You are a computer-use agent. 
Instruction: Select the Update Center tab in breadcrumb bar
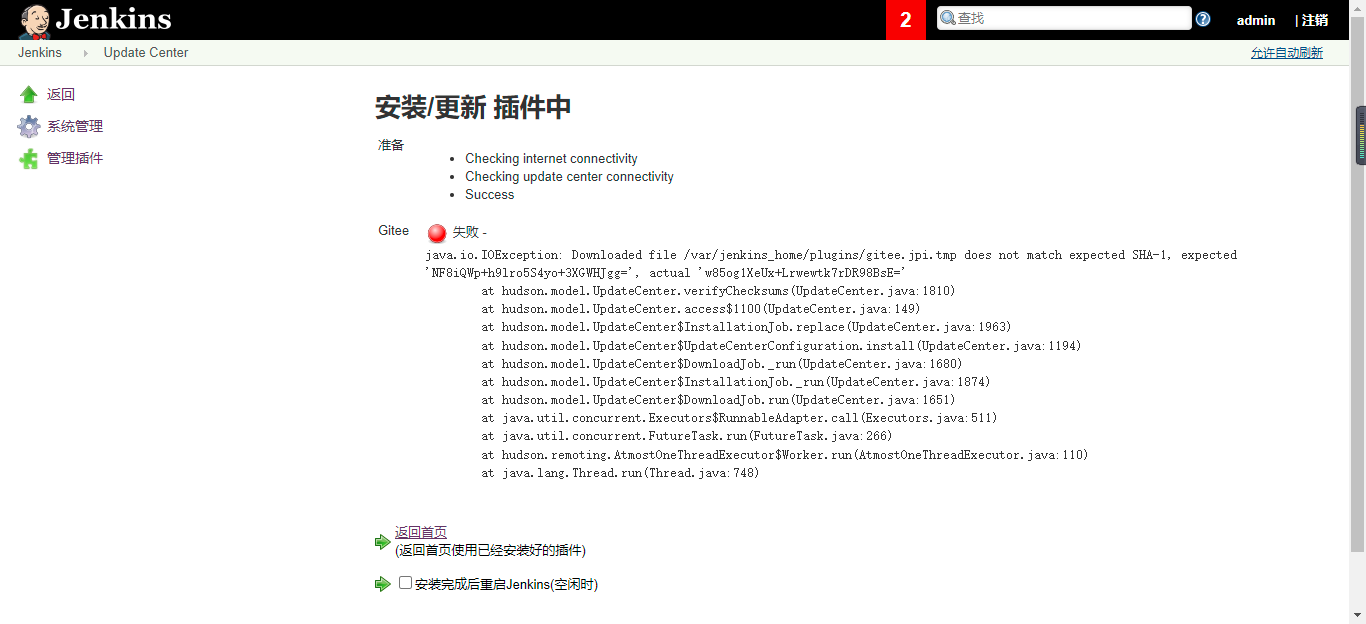click(x=146, y=52)
